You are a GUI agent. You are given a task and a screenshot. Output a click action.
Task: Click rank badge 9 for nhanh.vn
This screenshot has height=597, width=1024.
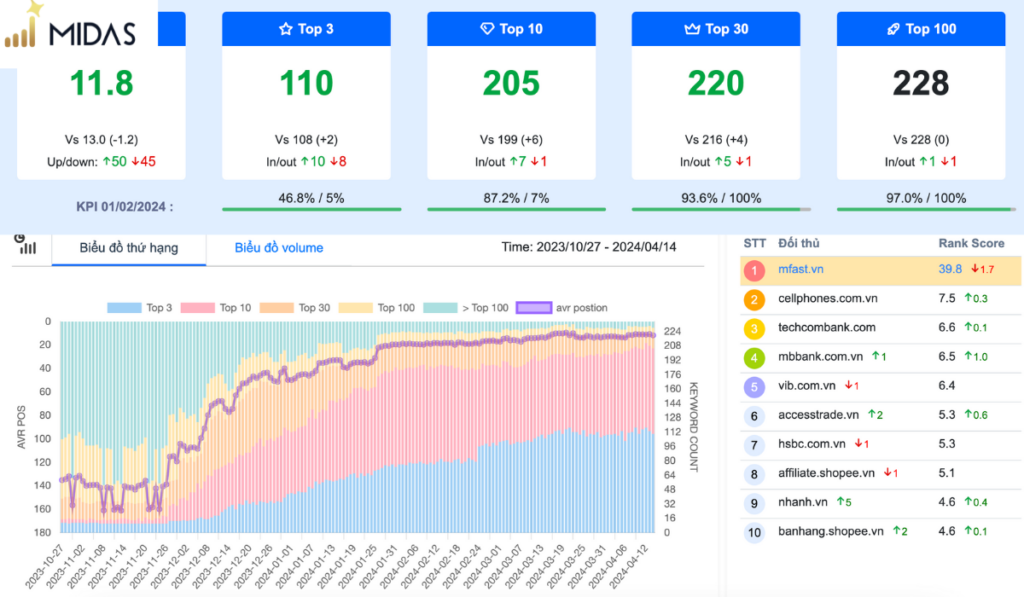pyautogui.click(x=754, y=503)
